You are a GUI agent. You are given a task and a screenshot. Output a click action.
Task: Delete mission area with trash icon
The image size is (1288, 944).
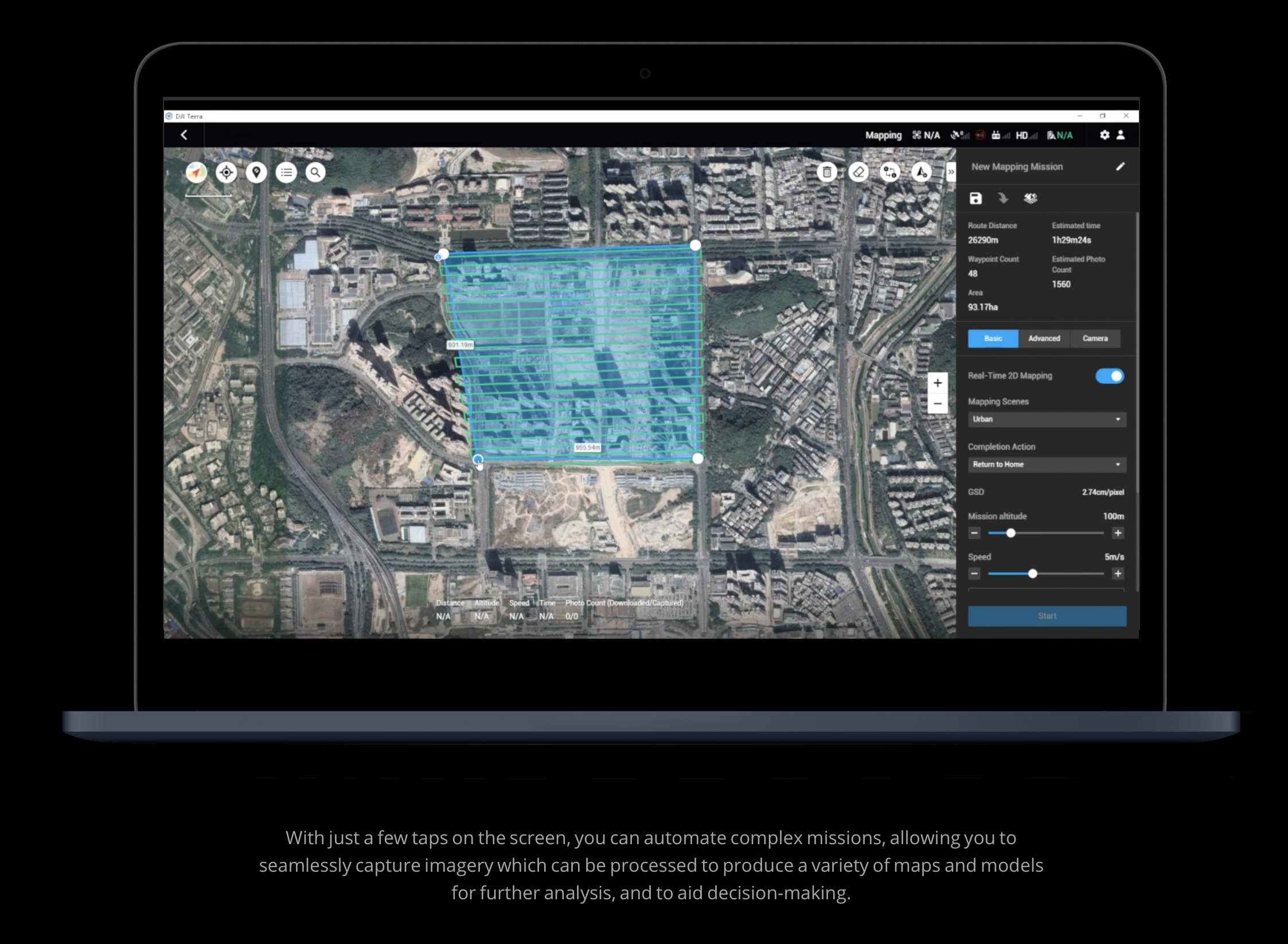point(827,172)
